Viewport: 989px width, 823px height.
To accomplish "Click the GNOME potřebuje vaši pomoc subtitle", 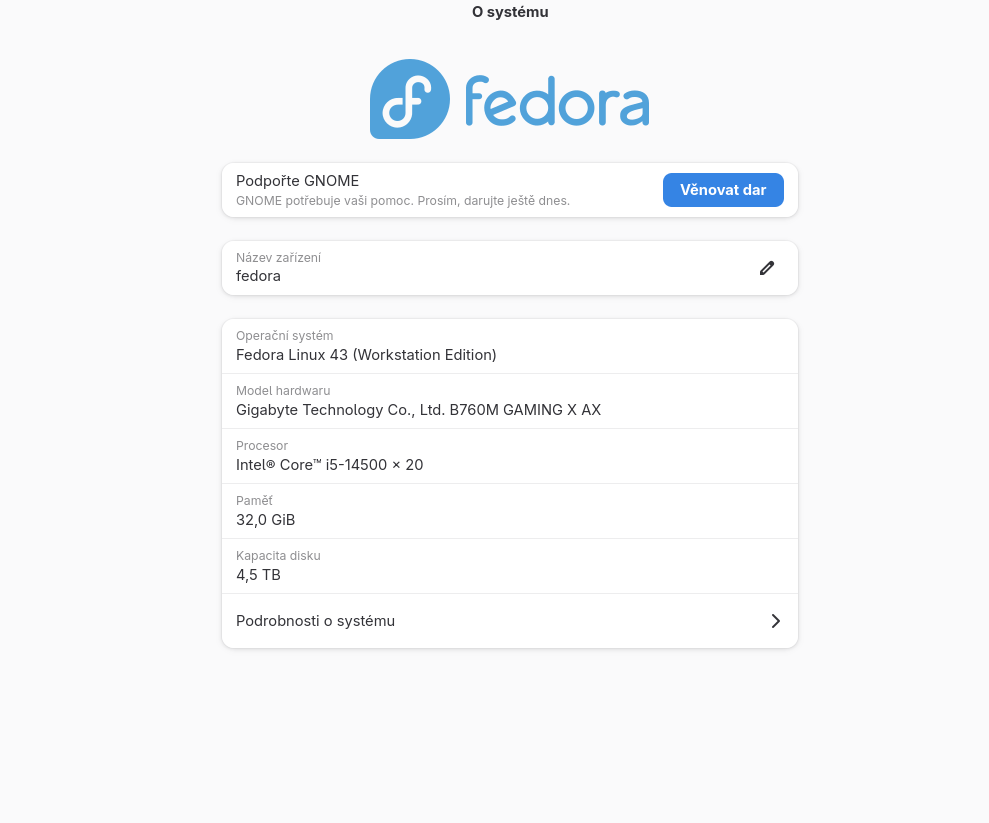I will [402, 200].
